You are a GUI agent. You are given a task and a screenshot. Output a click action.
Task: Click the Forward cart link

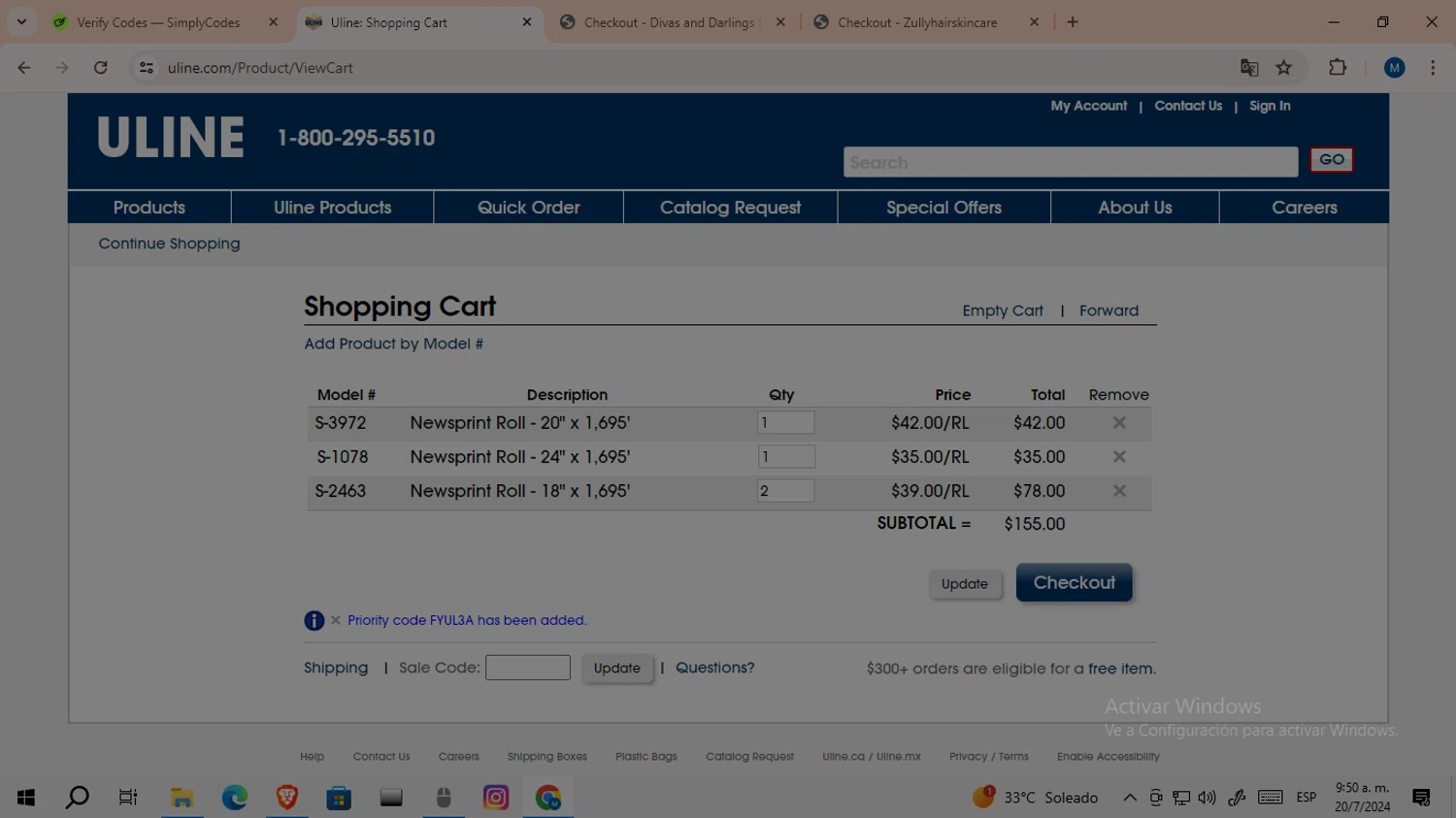pos(1109,311)
